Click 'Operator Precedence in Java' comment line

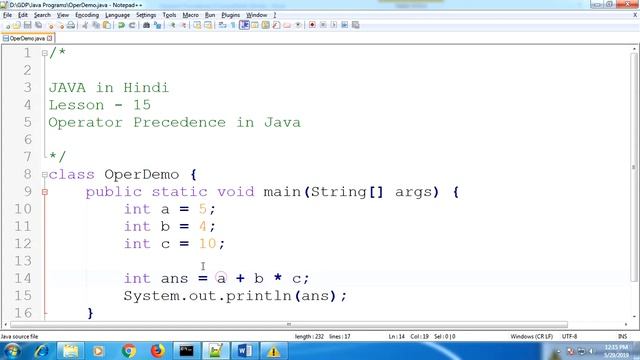(x=174, y=122)
